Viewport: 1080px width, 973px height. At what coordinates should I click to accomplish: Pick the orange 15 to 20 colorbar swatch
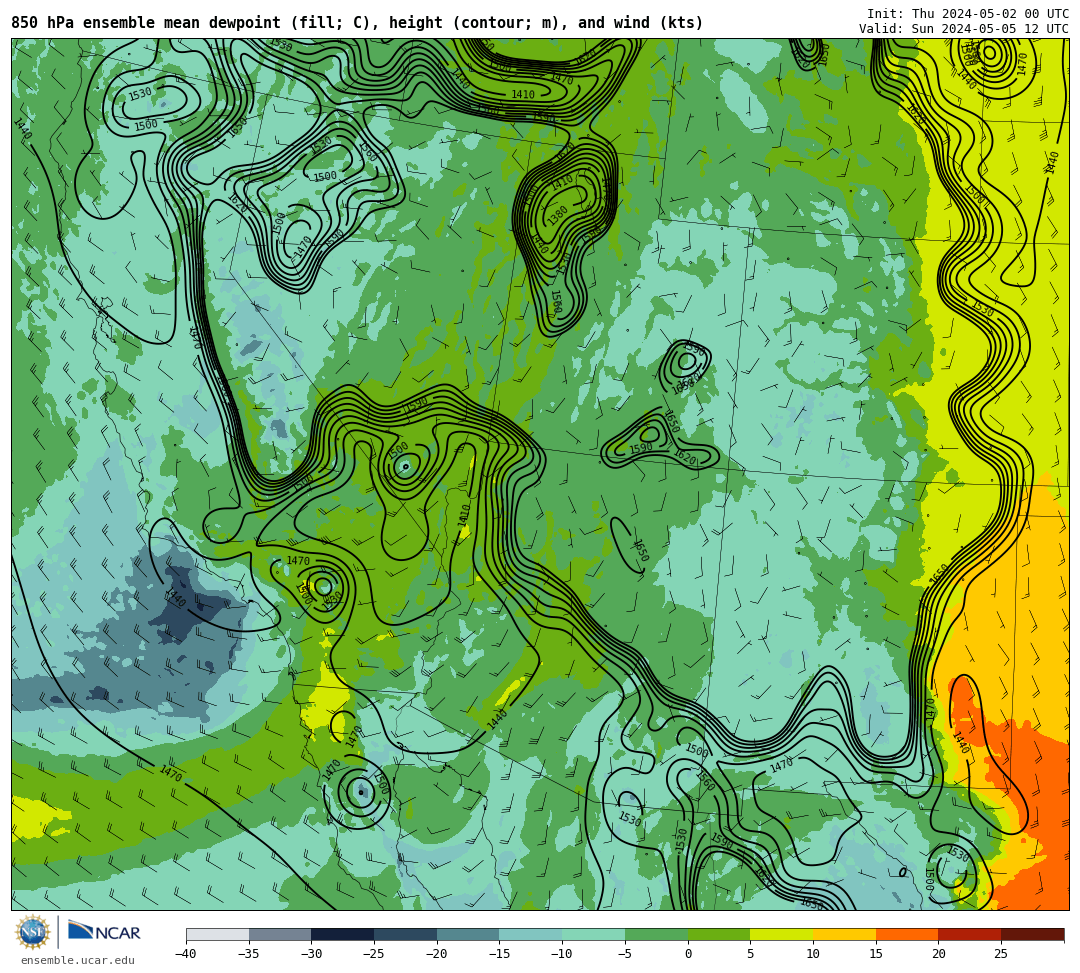(907, 934)
